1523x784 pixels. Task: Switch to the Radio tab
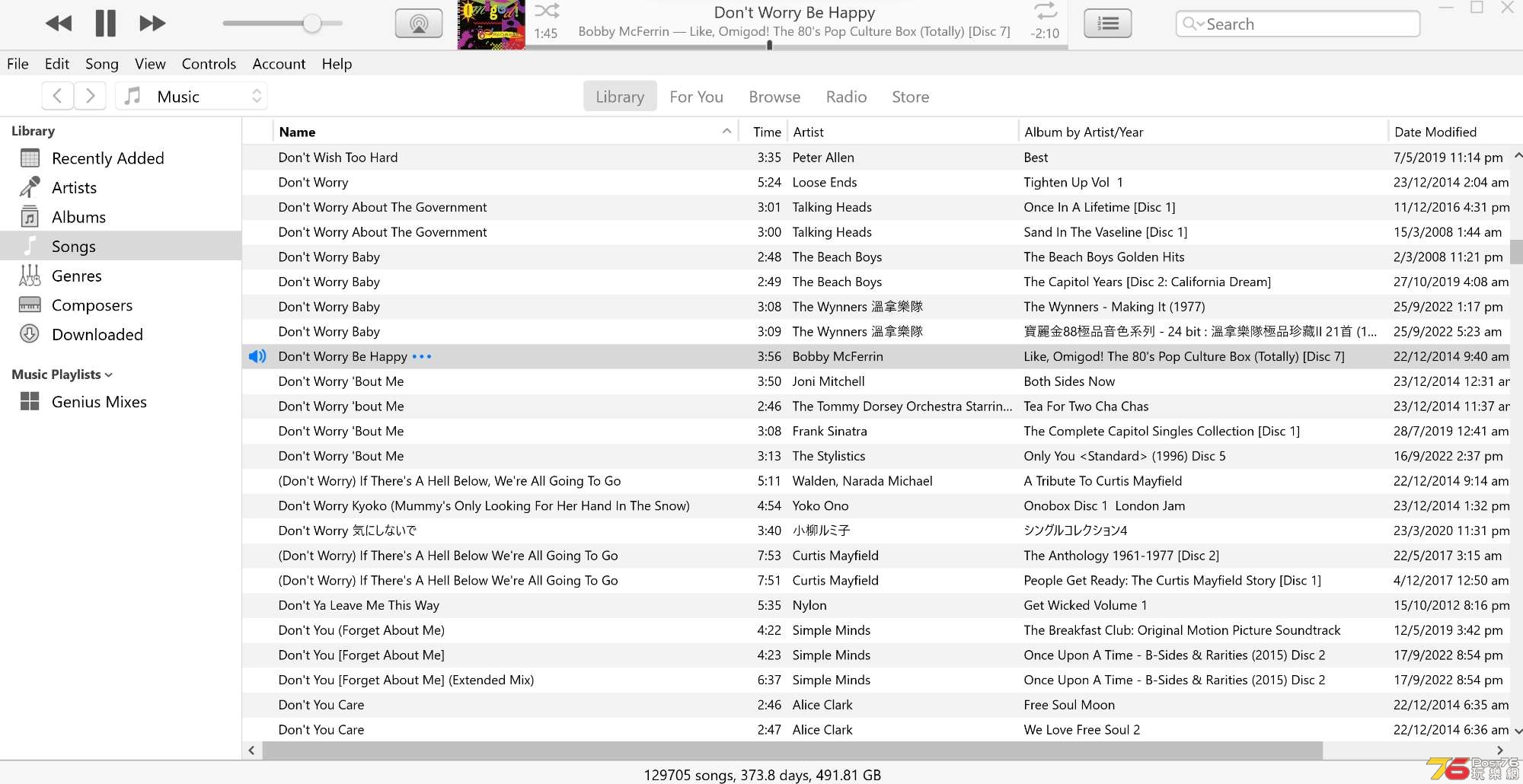tap(846, 97)
